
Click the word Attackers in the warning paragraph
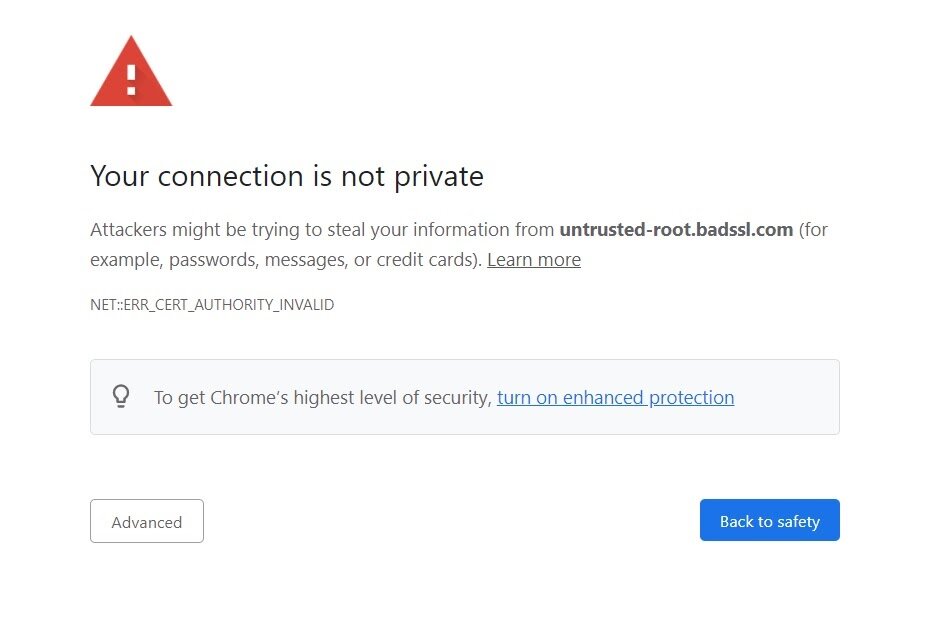(128, 230)
